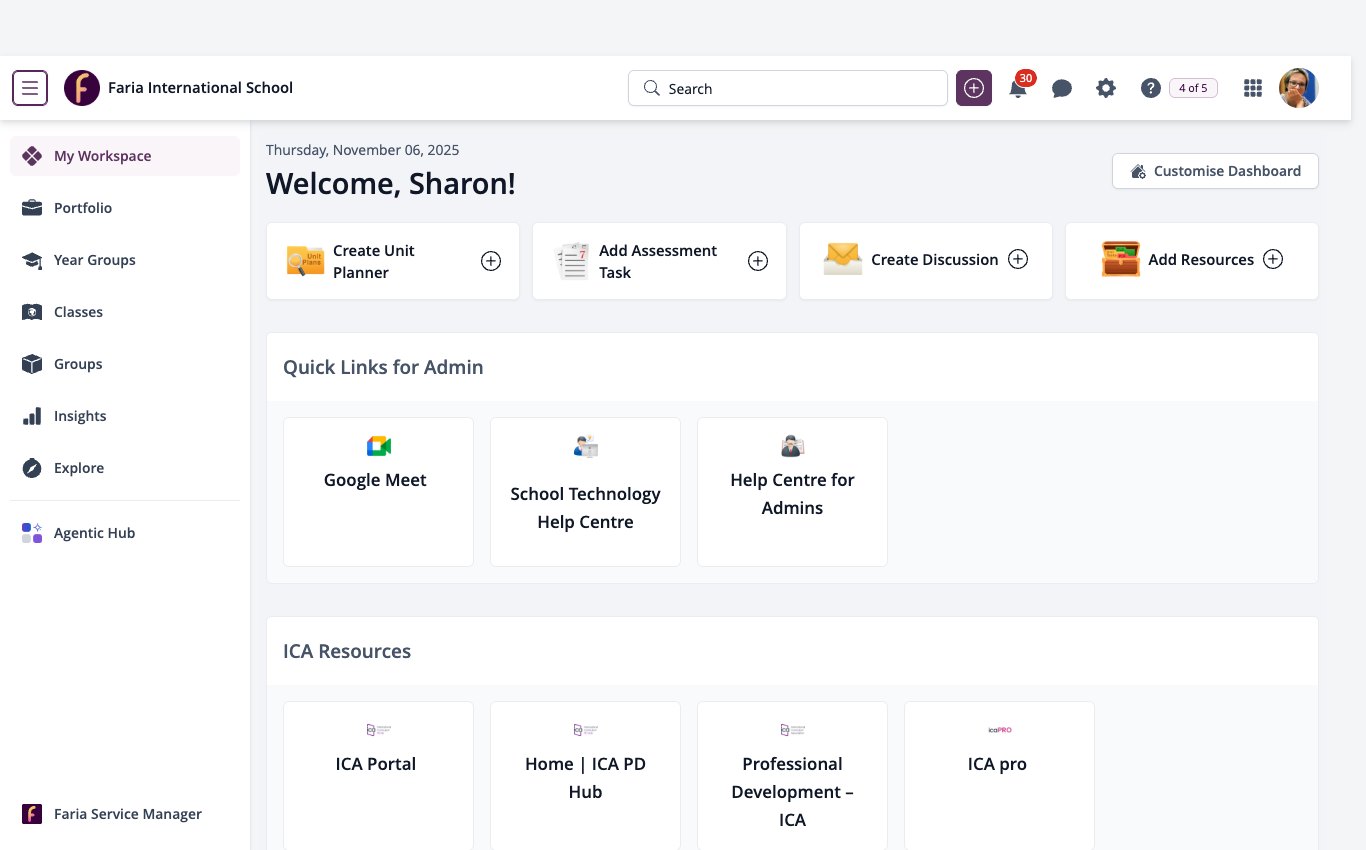
Task: Open the messages chat bubble icon
Action: [1062, 89]
